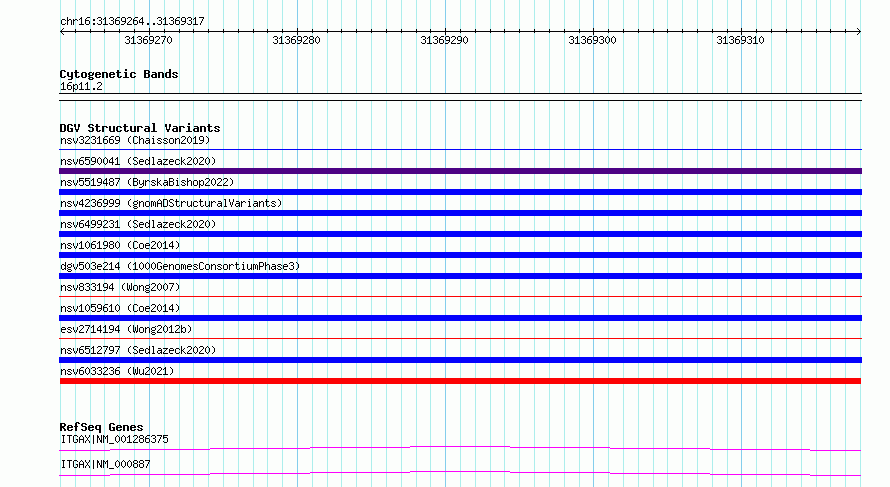Click the thin red line of nsv833194
The image size is (890, 487).
tap(460, 296)
